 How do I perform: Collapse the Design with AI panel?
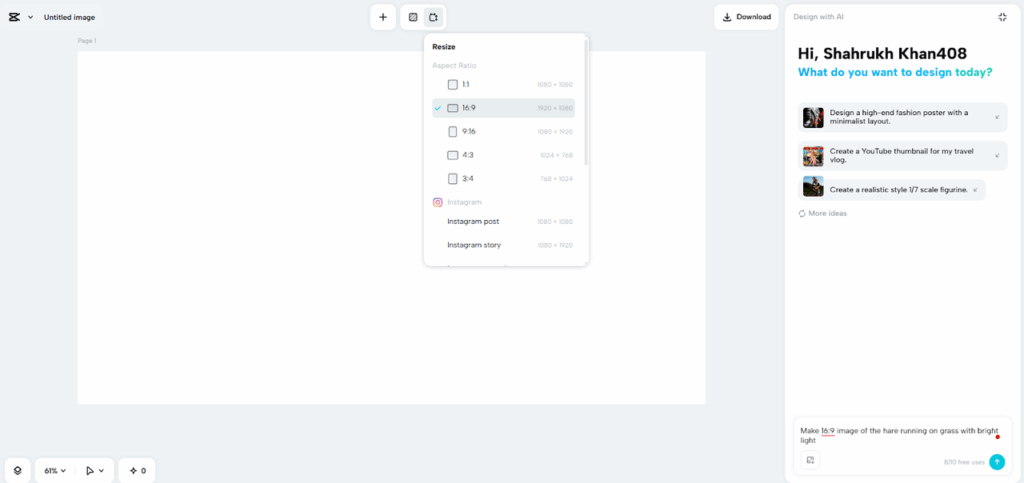click(1002, 17)
